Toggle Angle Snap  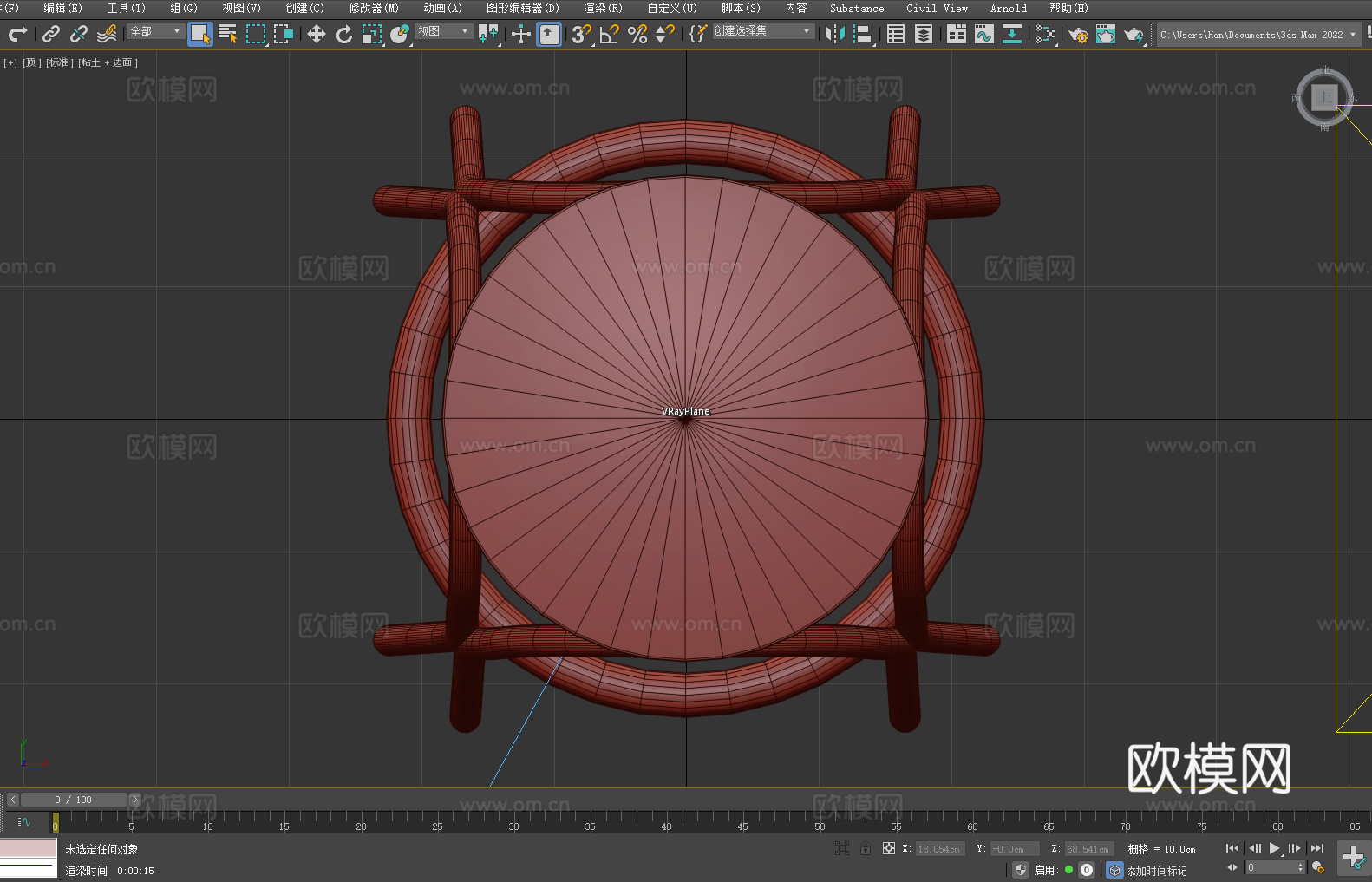[610, 34]
